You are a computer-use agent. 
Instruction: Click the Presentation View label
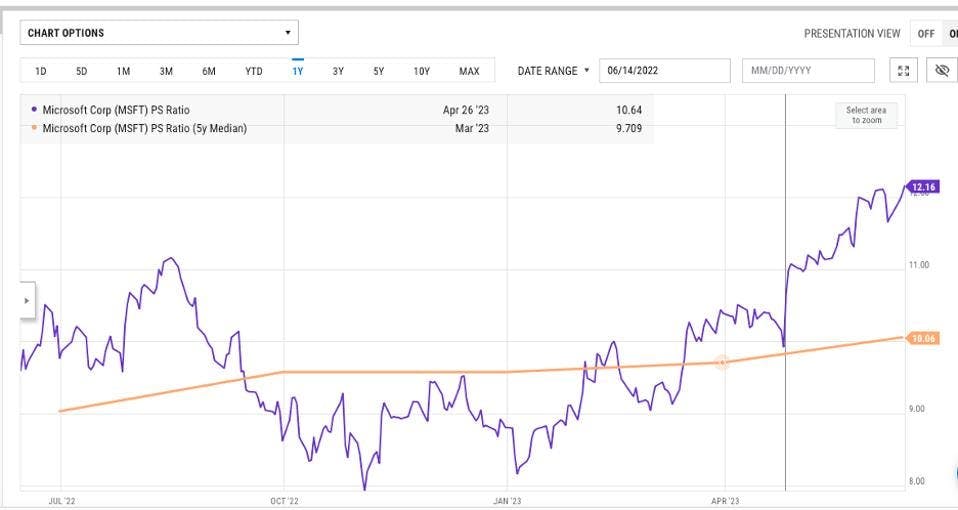pos(852,34)
